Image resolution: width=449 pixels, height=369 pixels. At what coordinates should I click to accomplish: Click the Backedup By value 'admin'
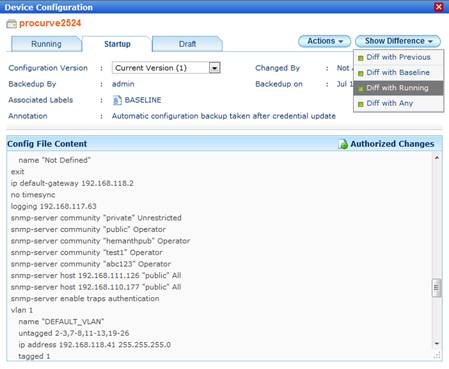[123, 84]
